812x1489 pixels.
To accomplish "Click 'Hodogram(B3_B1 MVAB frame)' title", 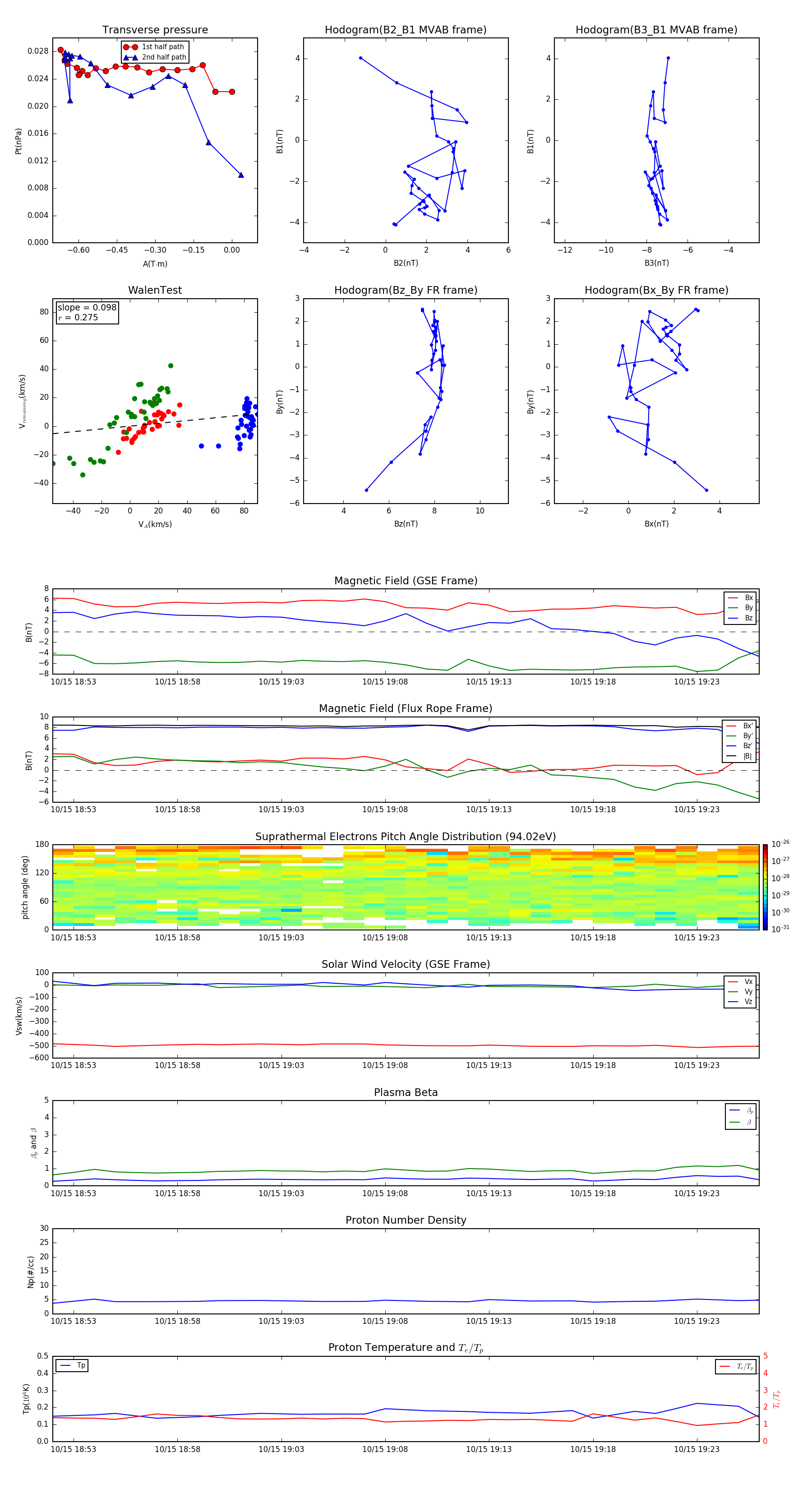I will click(656, 30).
